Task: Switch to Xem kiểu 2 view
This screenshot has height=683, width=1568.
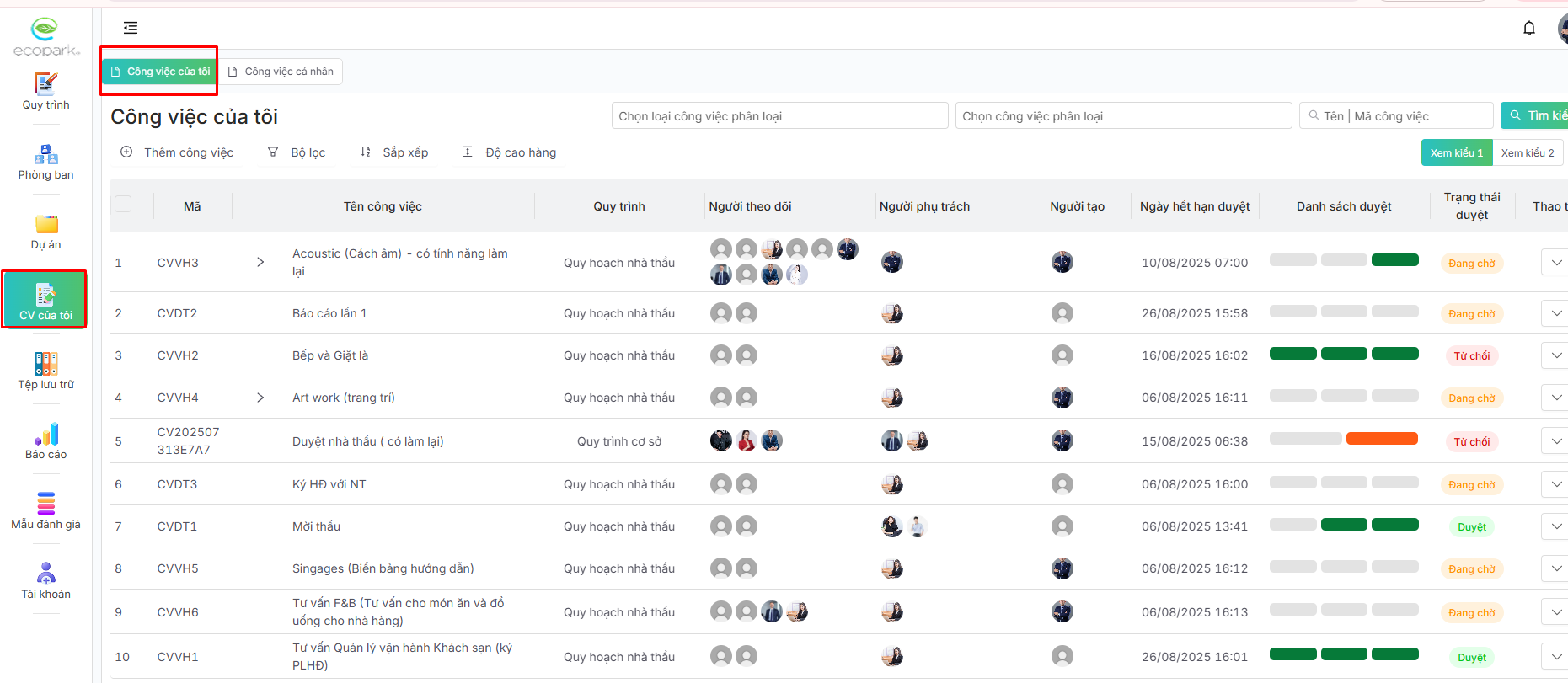Action: pos(1527,153)
